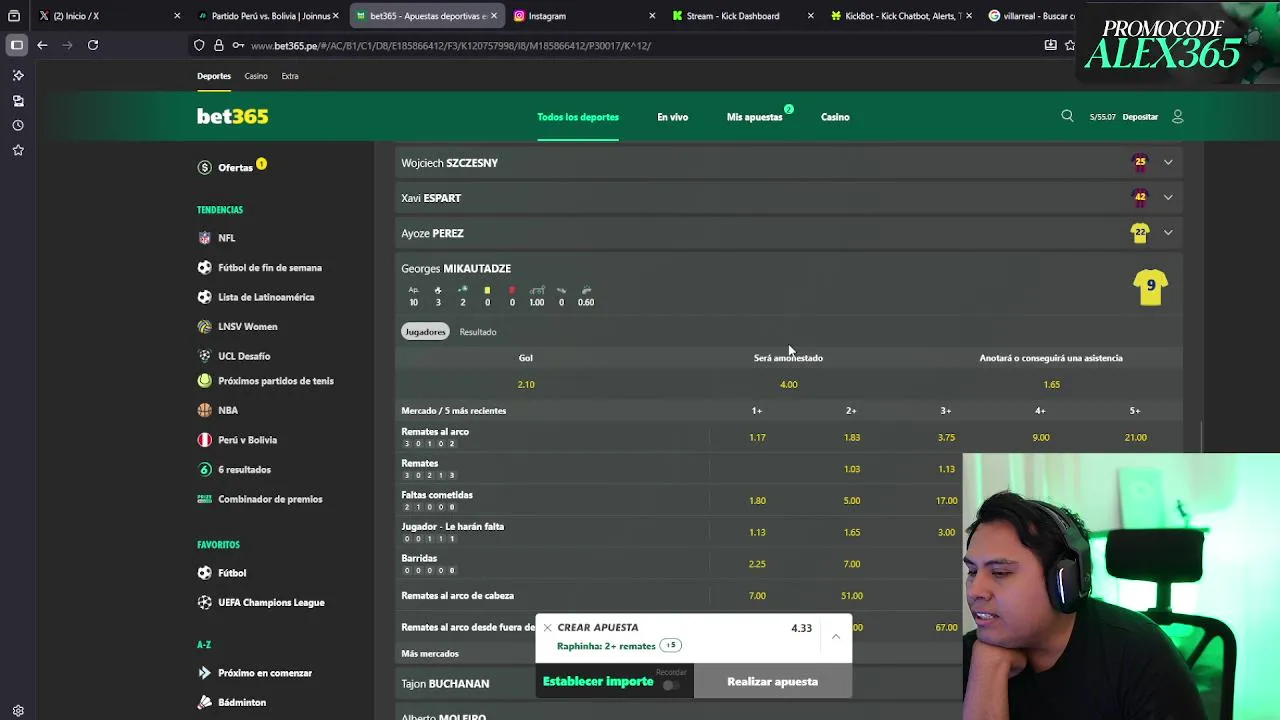Click the Depositar link

1140,117
